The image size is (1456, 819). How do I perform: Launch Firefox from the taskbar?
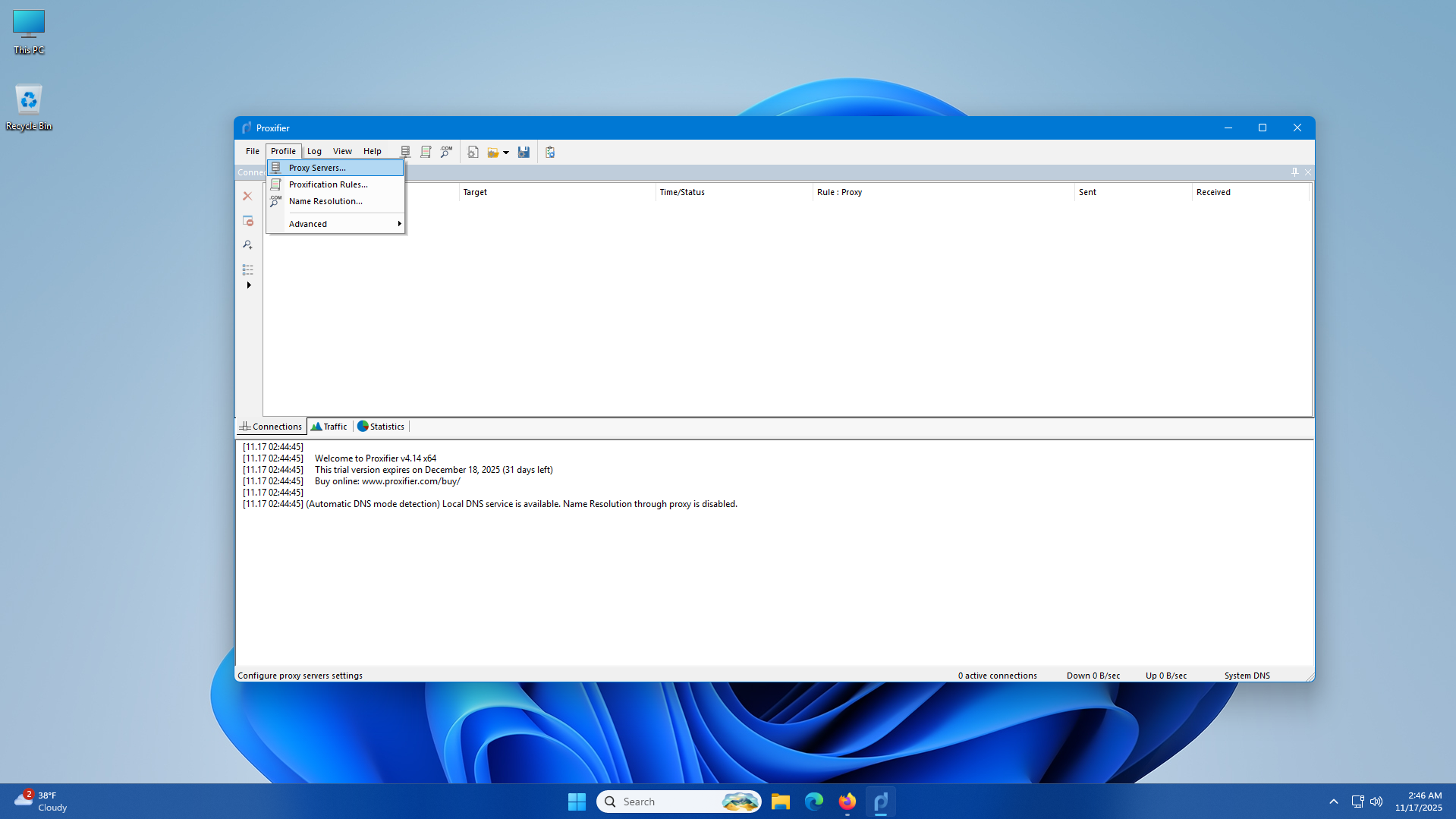tap(847, 802)
